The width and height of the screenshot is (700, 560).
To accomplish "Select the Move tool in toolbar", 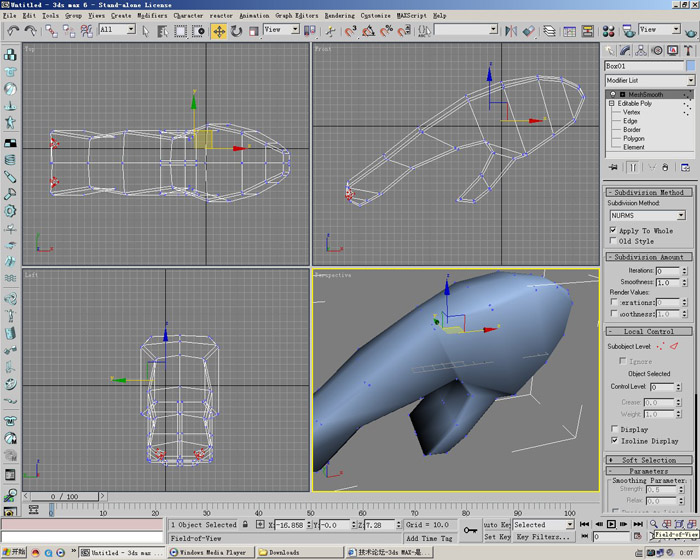I will (220, 30).
